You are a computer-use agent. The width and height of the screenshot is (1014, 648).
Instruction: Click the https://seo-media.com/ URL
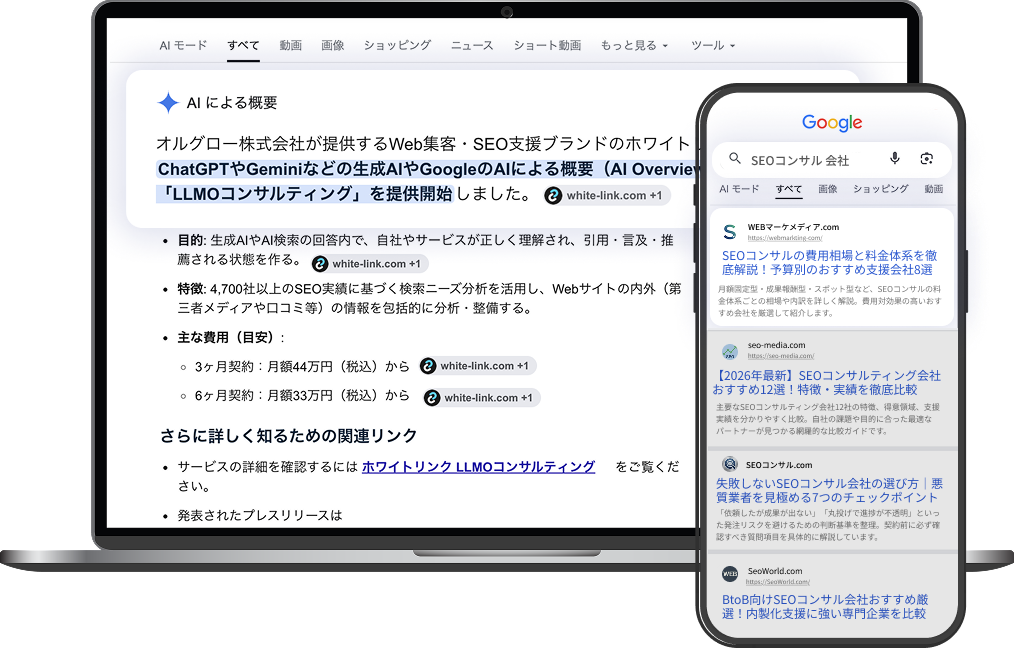(781, 356)
